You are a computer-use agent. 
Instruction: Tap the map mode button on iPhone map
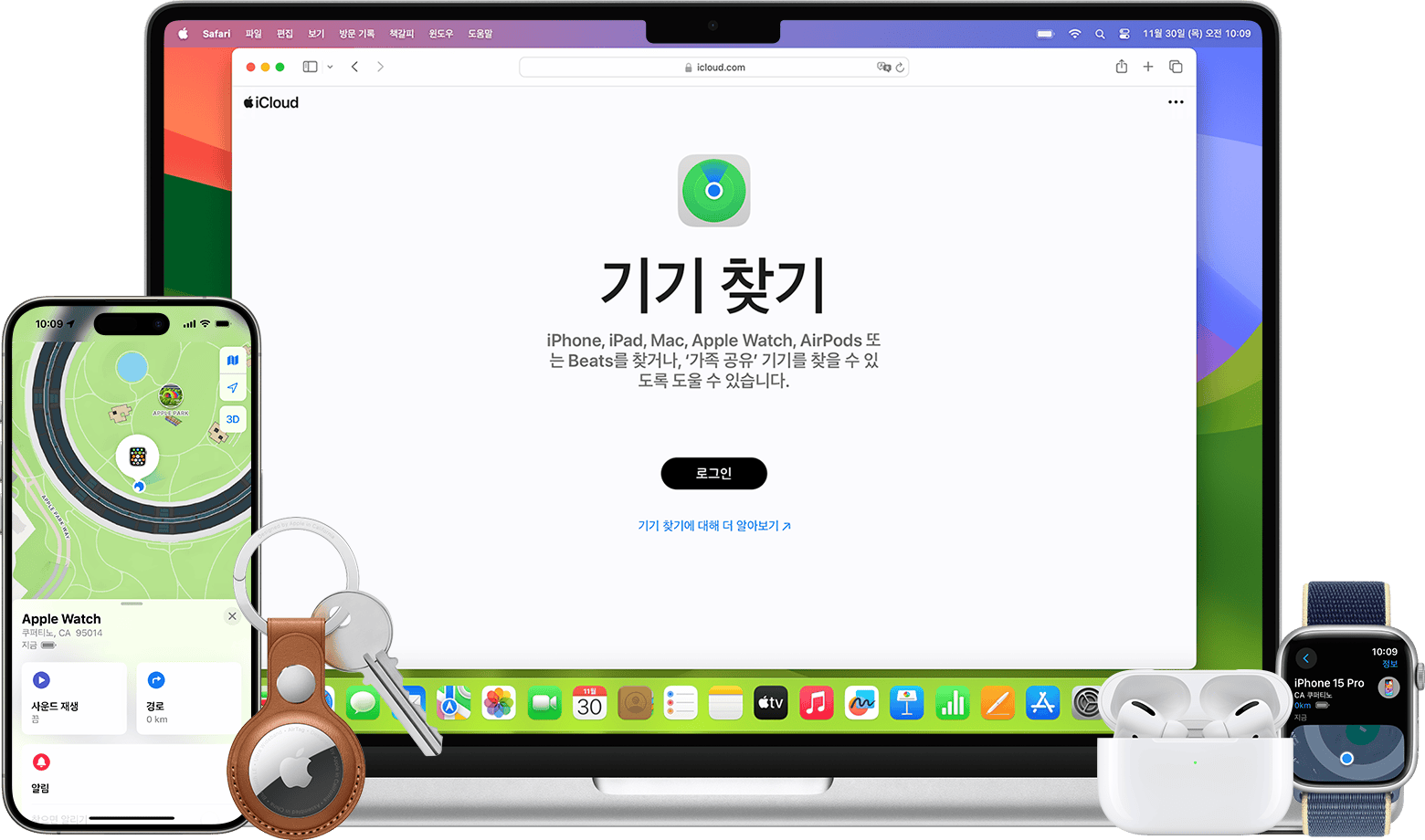coord(233,360)
